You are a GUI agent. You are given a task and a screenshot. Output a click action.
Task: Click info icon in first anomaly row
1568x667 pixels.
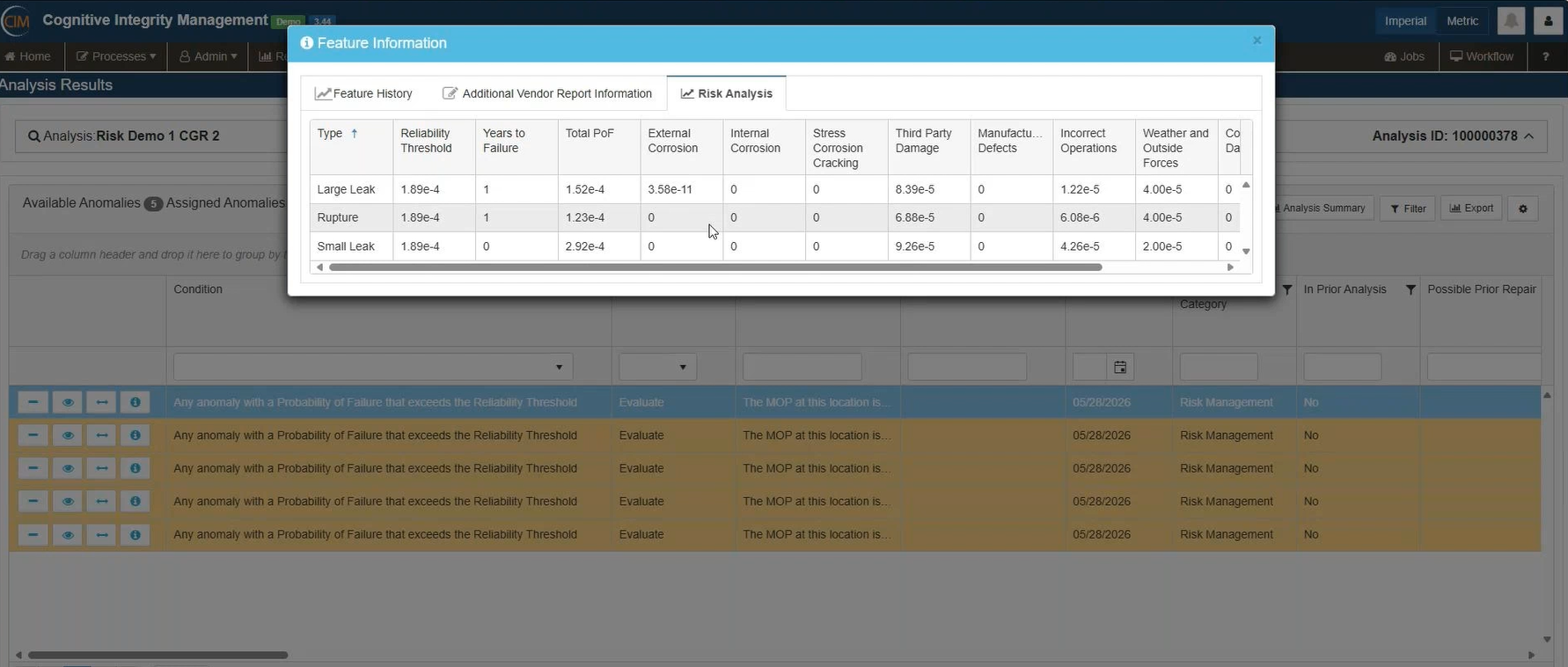tap(135, 402)
